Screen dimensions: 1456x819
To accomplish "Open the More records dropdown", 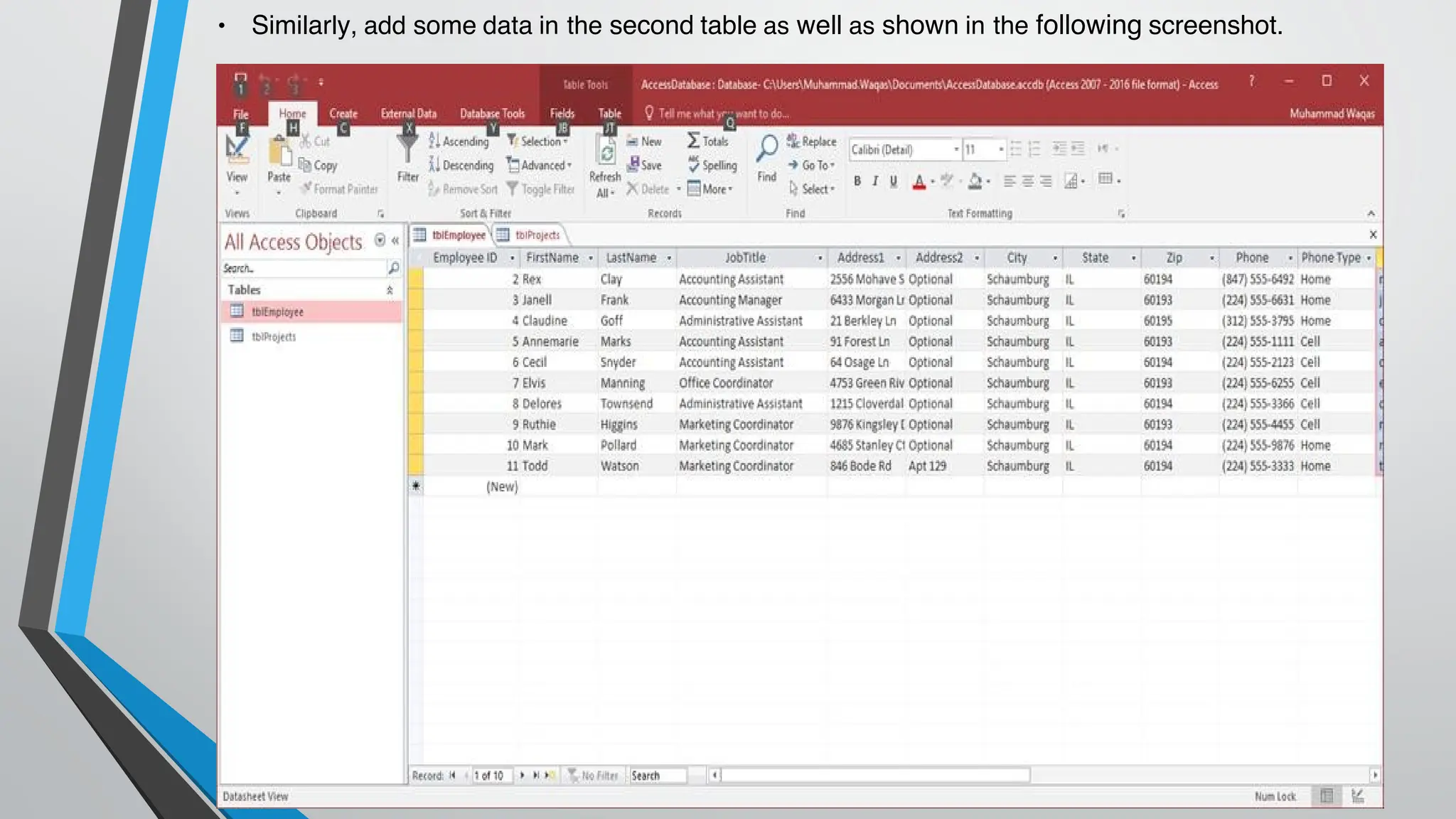I will pos(710,189).
